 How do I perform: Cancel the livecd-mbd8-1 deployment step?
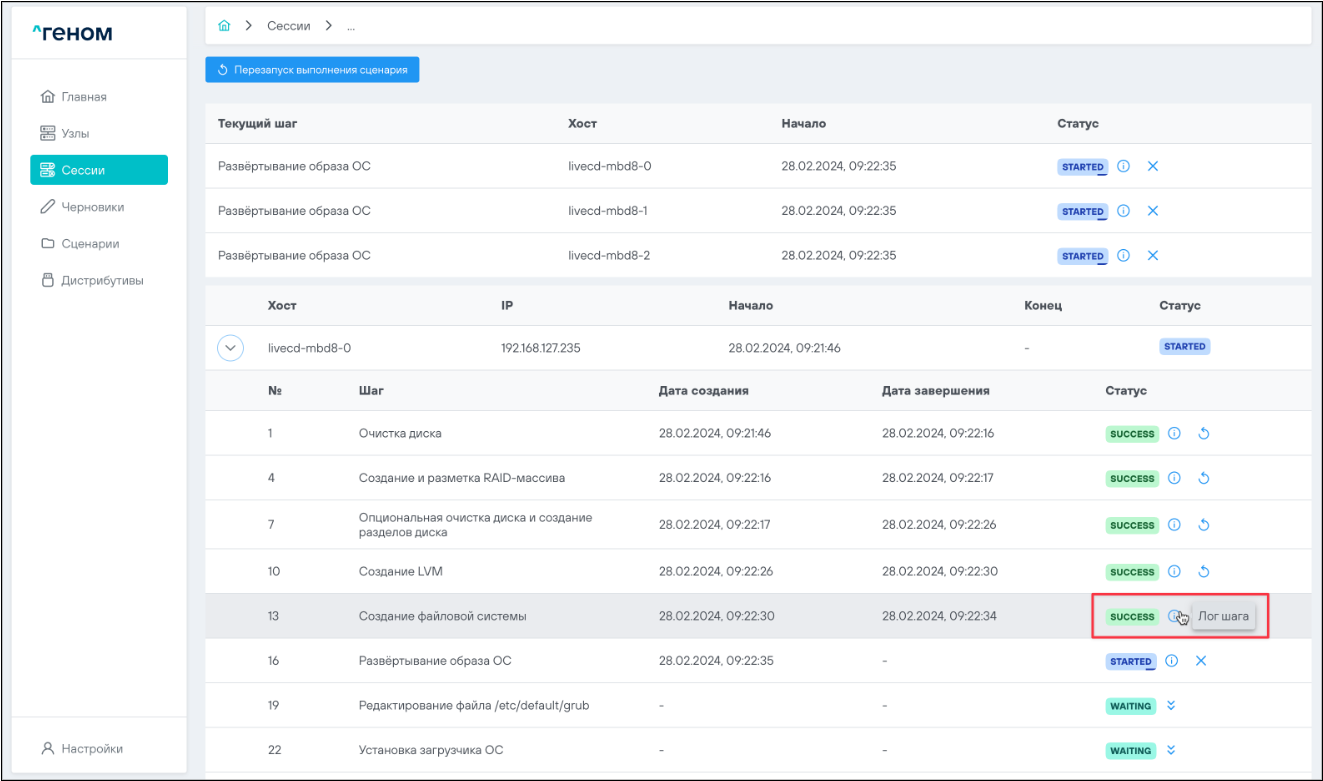pyautogui.click(x=1152, y=211)
